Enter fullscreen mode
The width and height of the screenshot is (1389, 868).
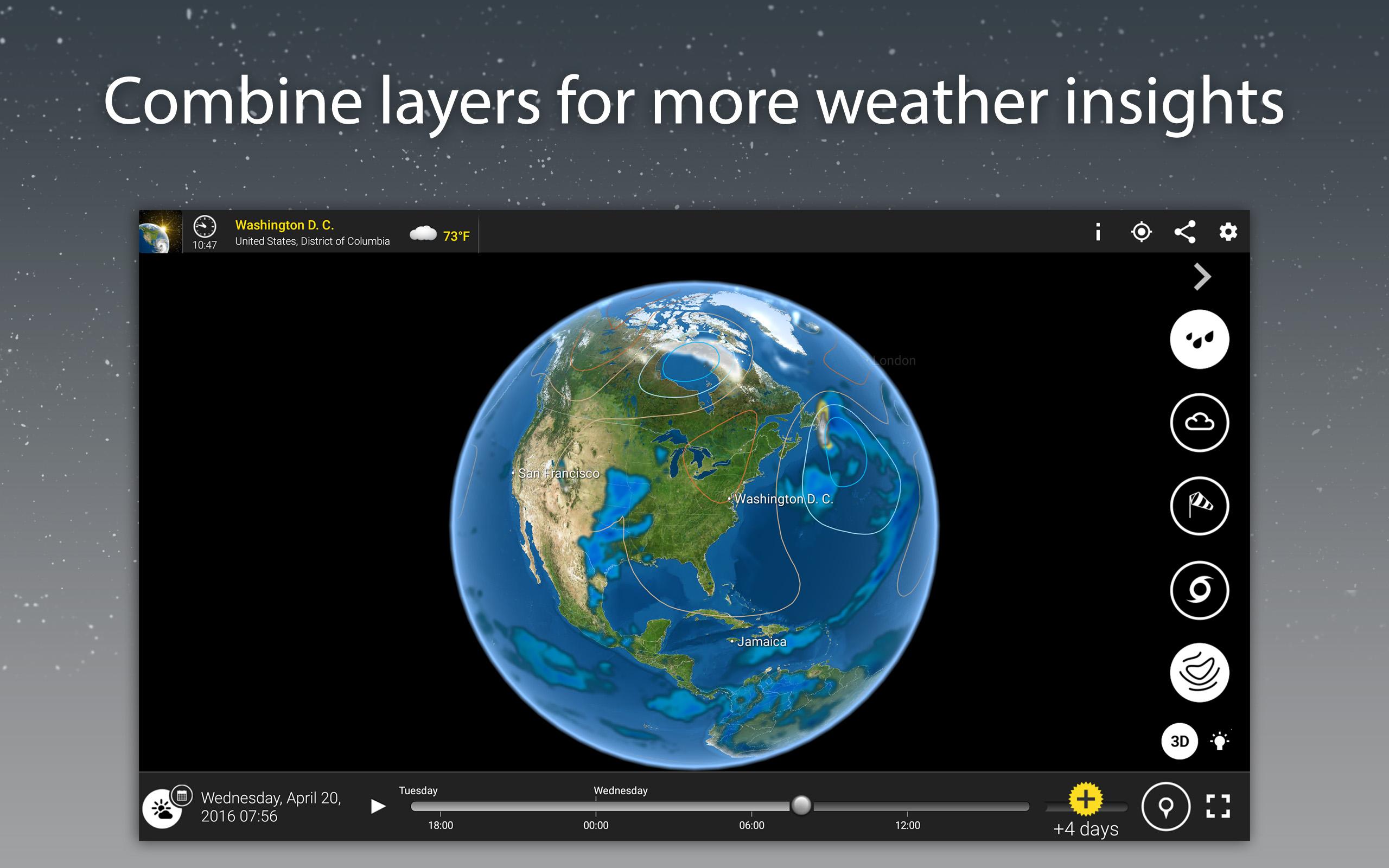[1218, 807]
